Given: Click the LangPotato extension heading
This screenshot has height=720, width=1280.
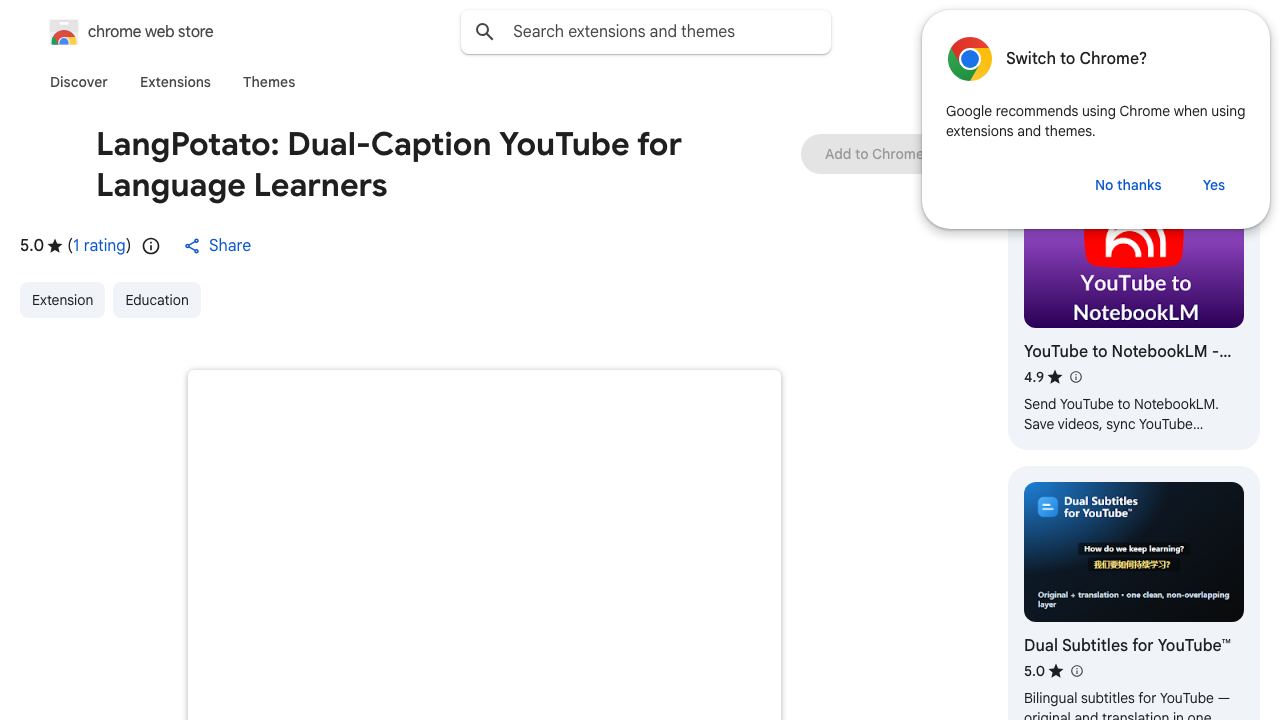Looking at the screenshot, I should click(389, 164).
